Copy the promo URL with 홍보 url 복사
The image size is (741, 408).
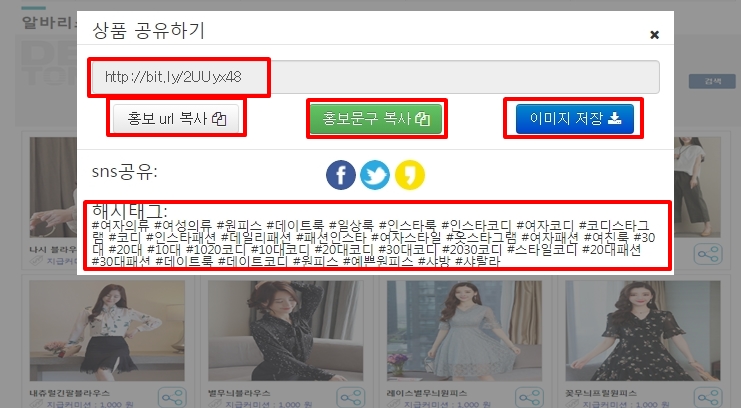tap(176, 118)
